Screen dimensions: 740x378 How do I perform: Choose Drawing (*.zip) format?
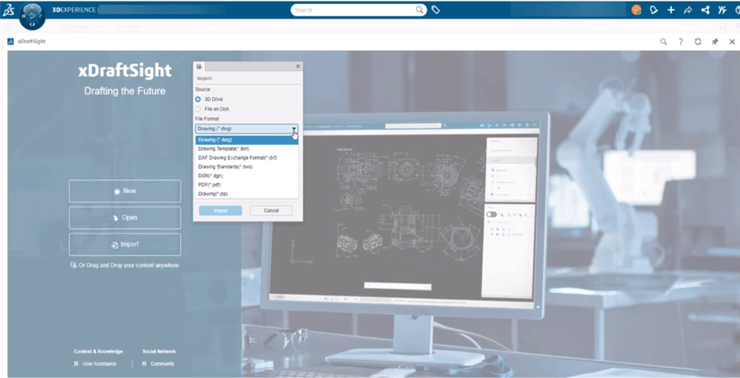click(x=247, y=194)
